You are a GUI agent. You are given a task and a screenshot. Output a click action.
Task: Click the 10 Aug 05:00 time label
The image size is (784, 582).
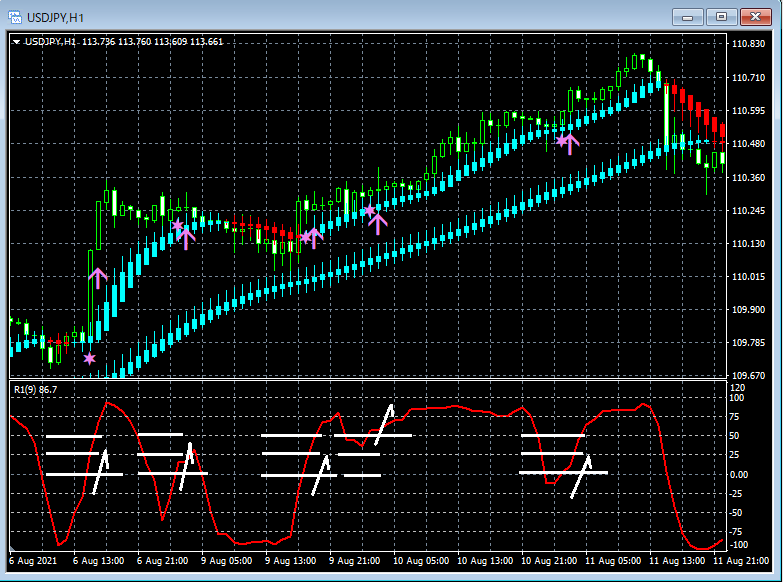(x=421, y=560)
